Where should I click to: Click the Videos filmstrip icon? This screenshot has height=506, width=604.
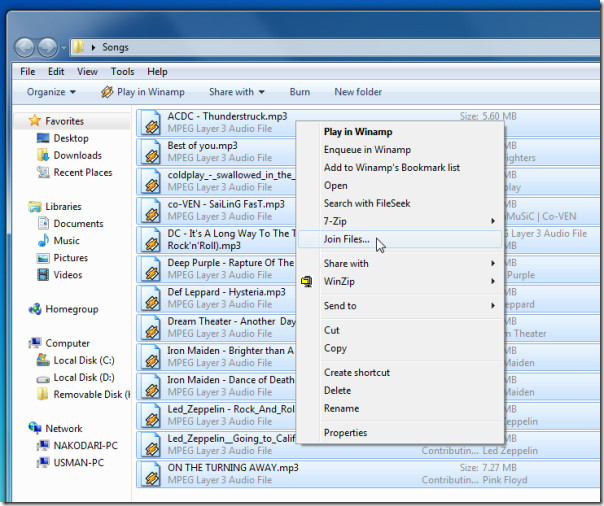point(43,275)
